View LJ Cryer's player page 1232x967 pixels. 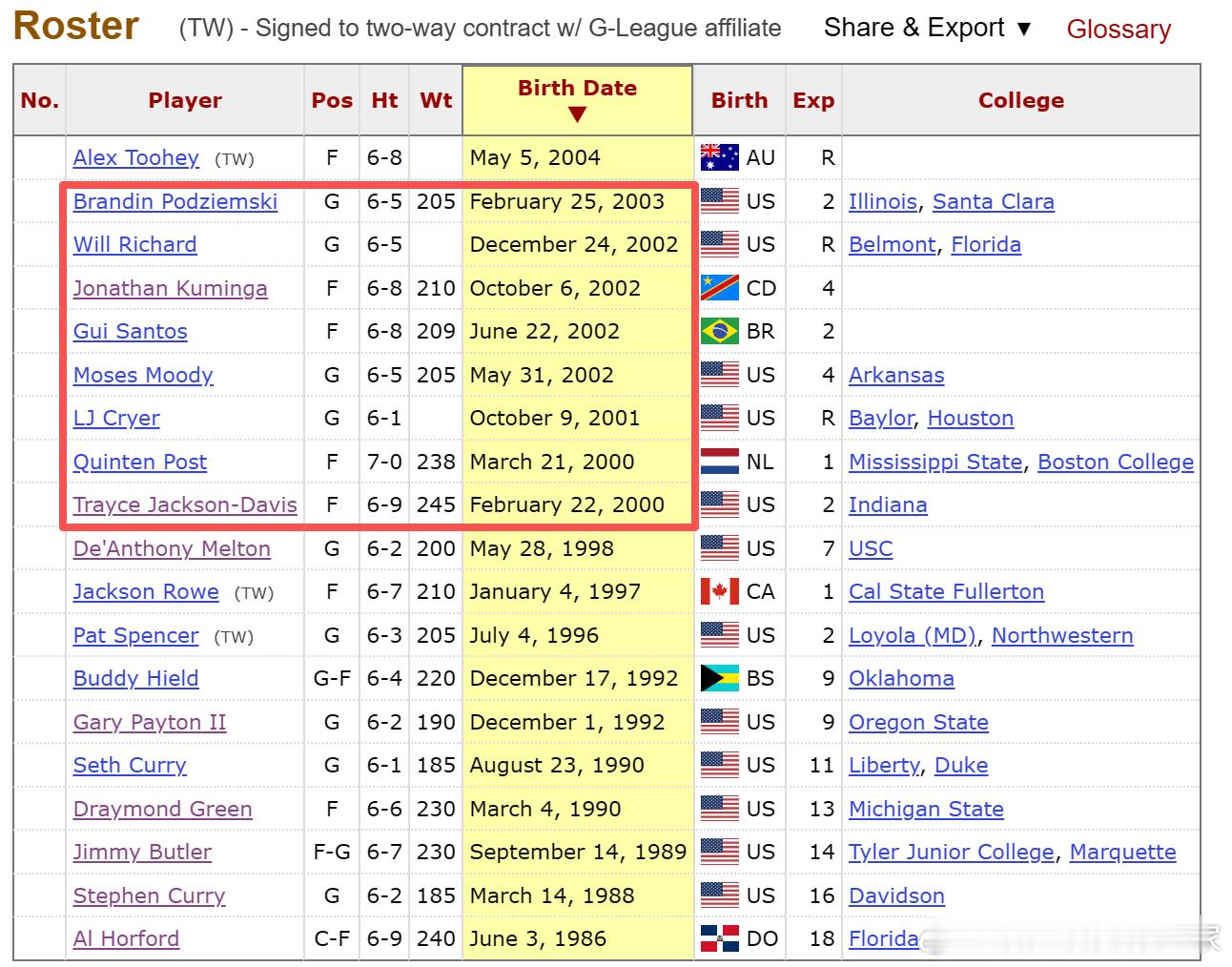[116, 419]
